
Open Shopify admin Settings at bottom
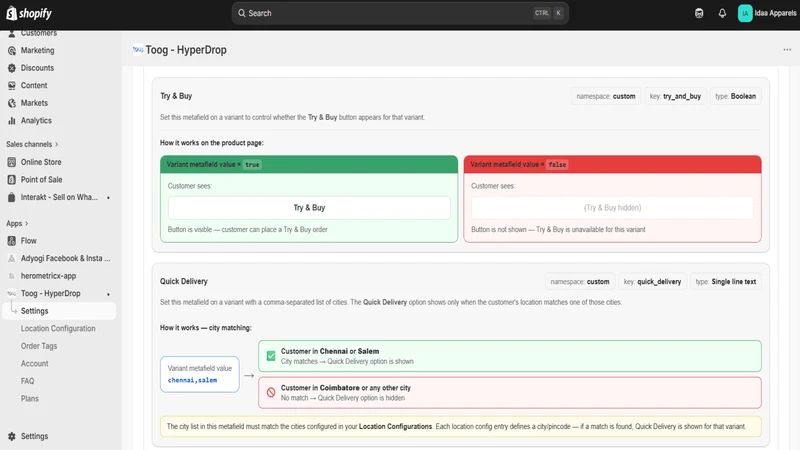(x=34, y=437)
